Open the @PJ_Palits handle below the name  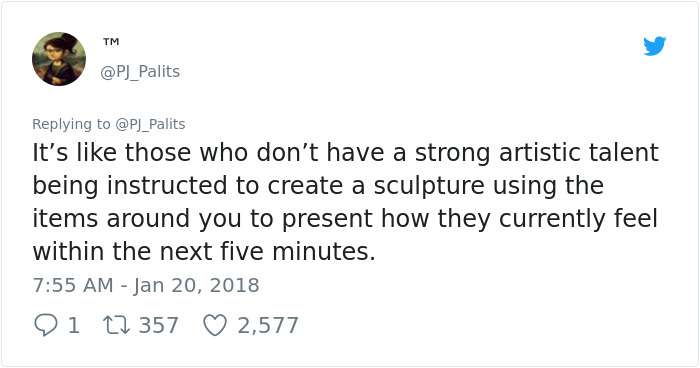click(x=140, y=71)
